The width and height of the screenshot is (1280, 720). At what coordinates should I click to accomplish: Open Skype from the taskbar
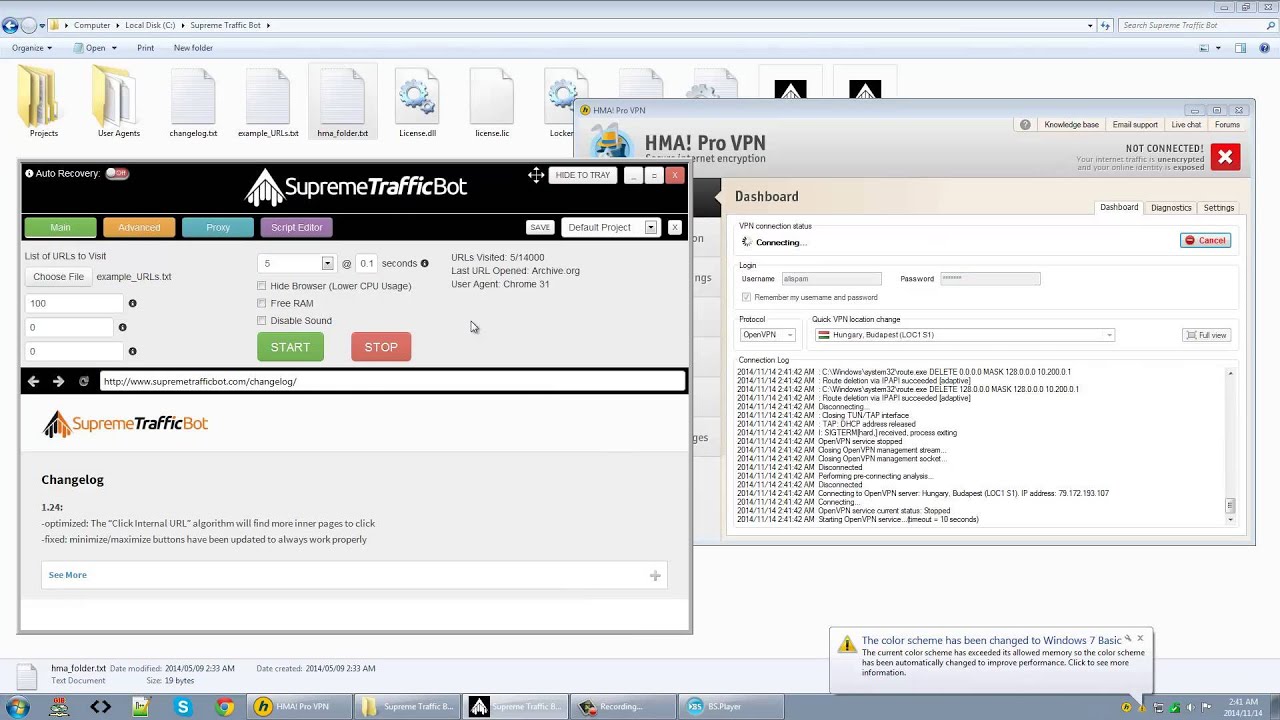[183, 707]
